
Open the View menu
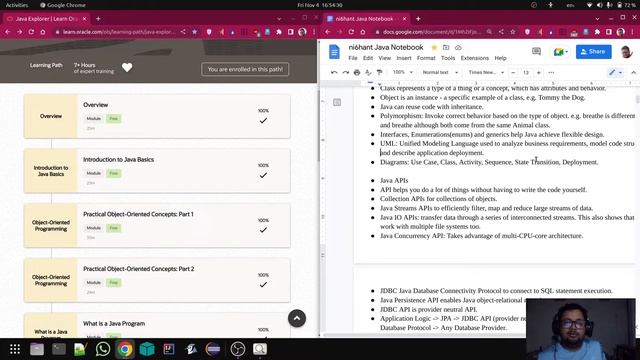[384, 58]
